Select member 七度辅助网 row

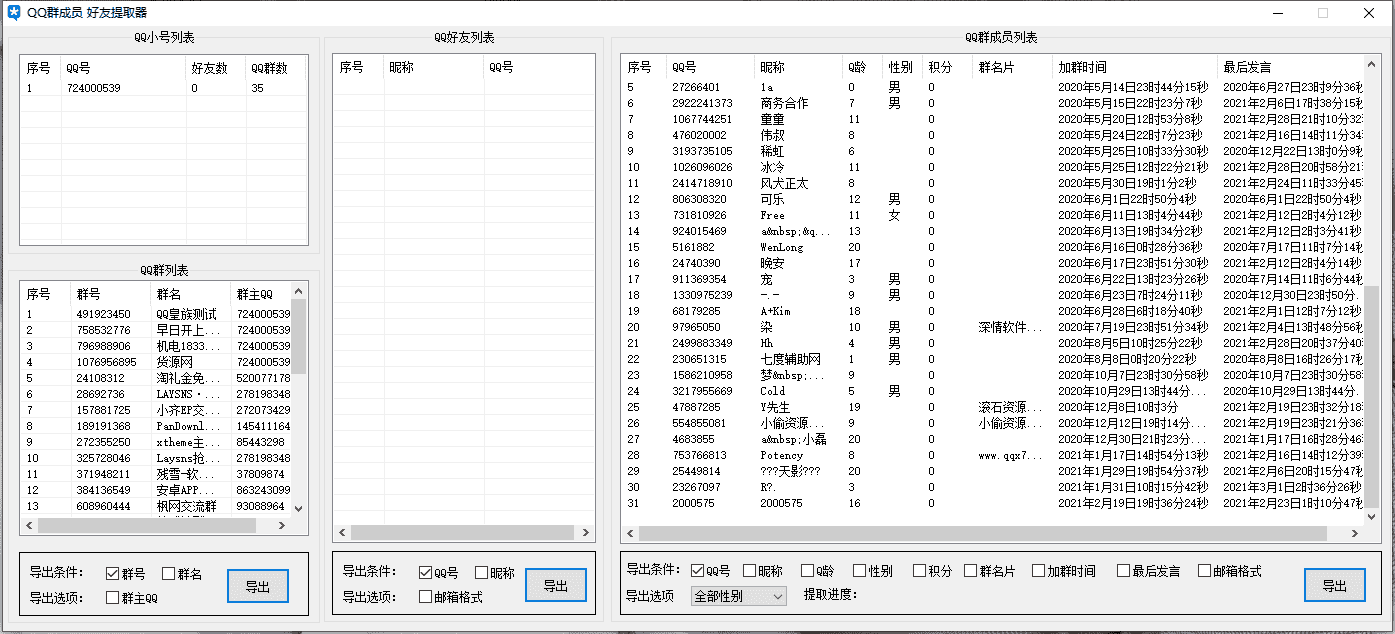[993, 359]
